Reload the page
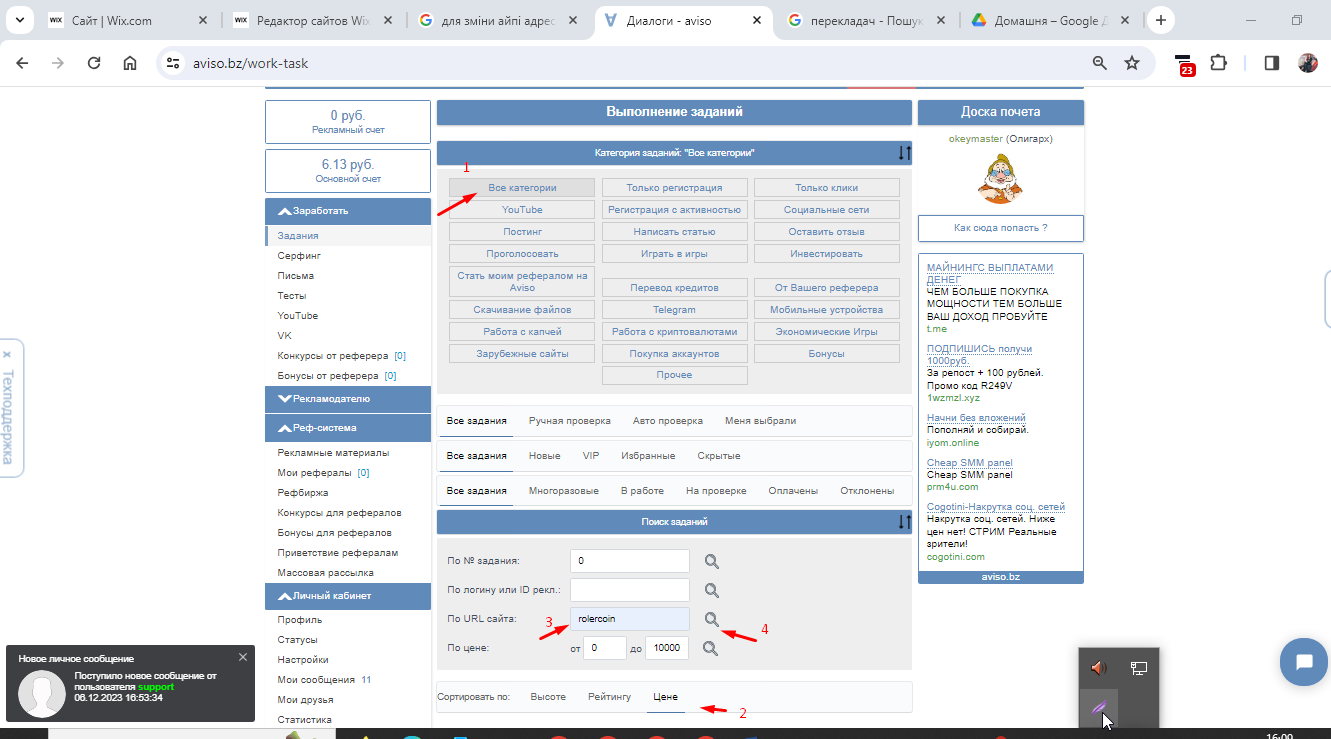Screen dimensions: 1331x739 point(94,63)
